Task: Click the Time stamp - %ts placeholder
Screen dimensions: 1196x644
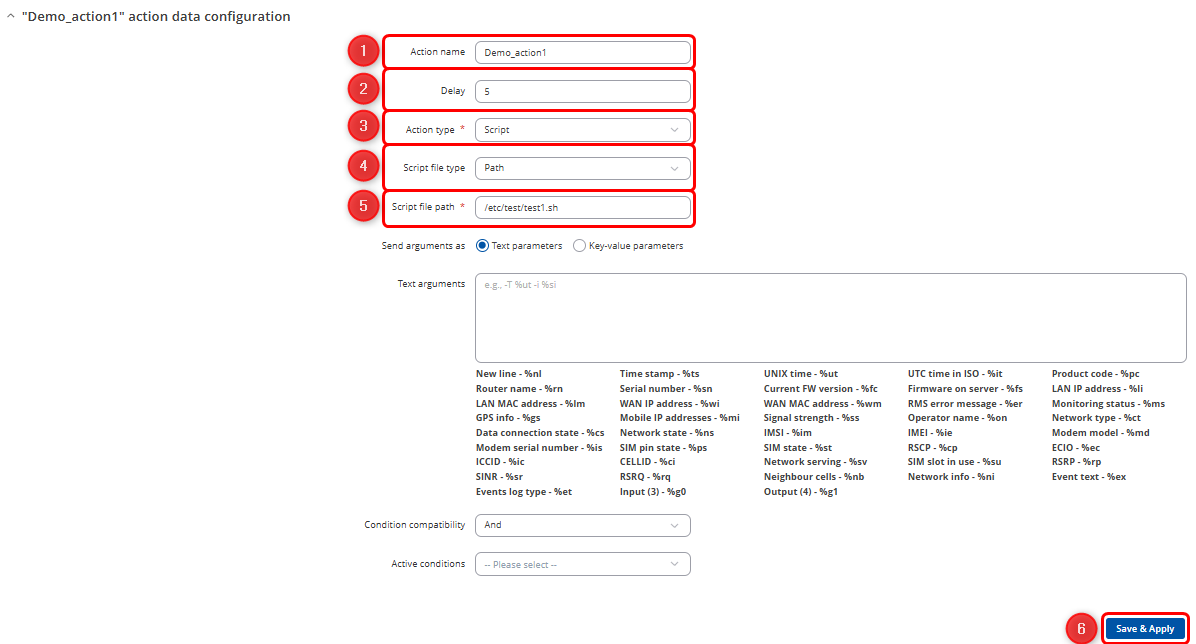Action: [x=659, y=373]
